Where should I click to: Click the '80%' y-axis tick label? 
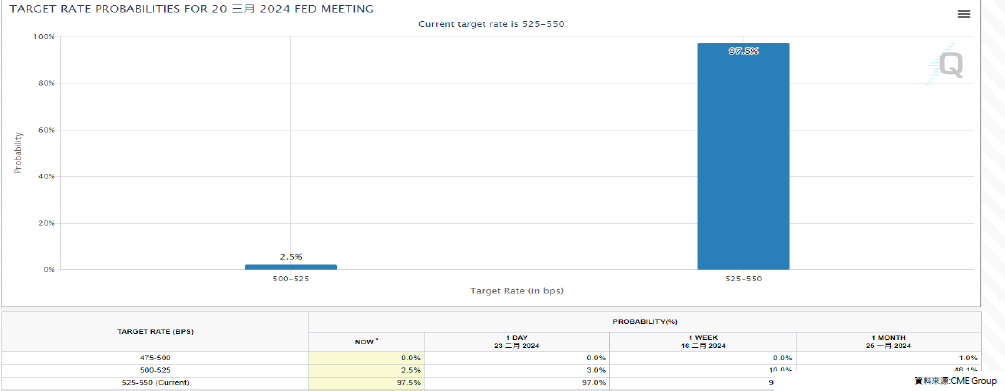[x=46, y=83]
